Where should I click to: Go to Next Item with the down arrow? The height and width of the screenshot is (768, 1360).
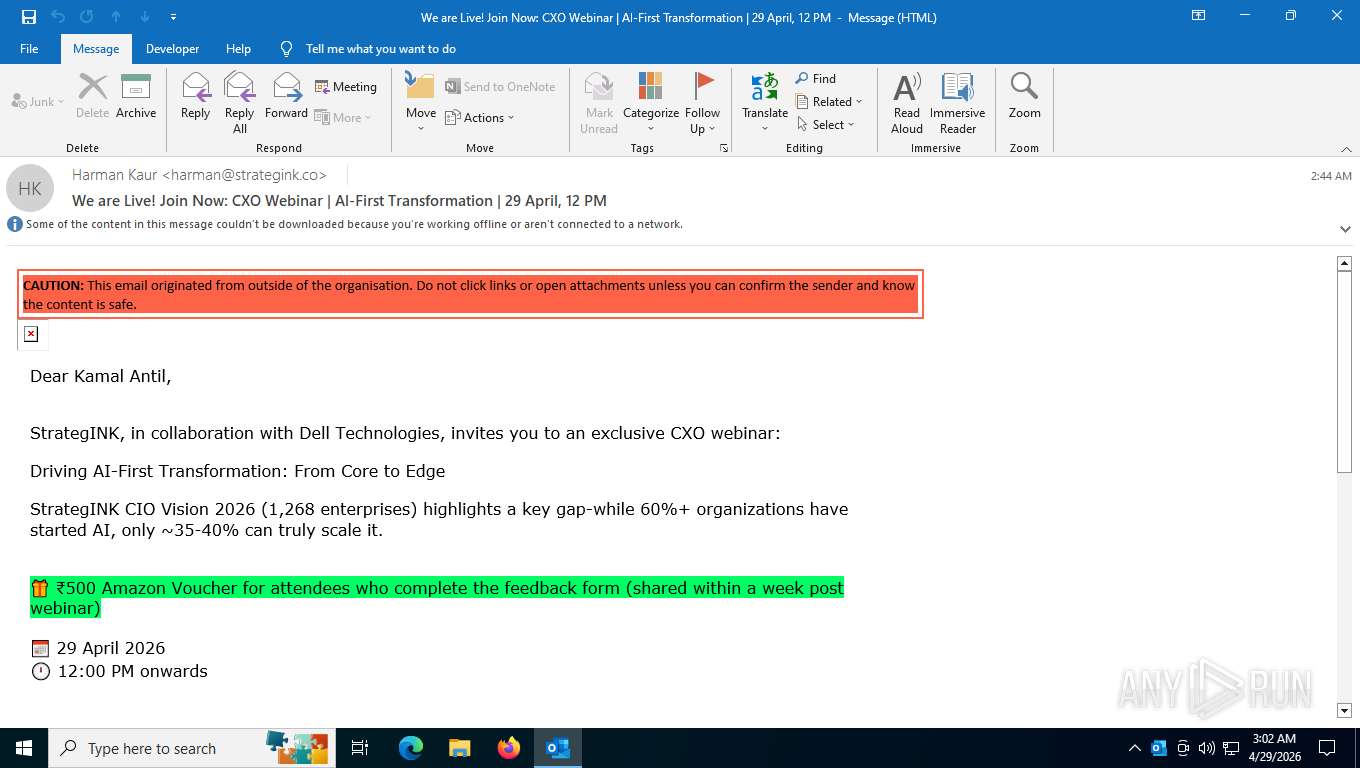[145, 17]
